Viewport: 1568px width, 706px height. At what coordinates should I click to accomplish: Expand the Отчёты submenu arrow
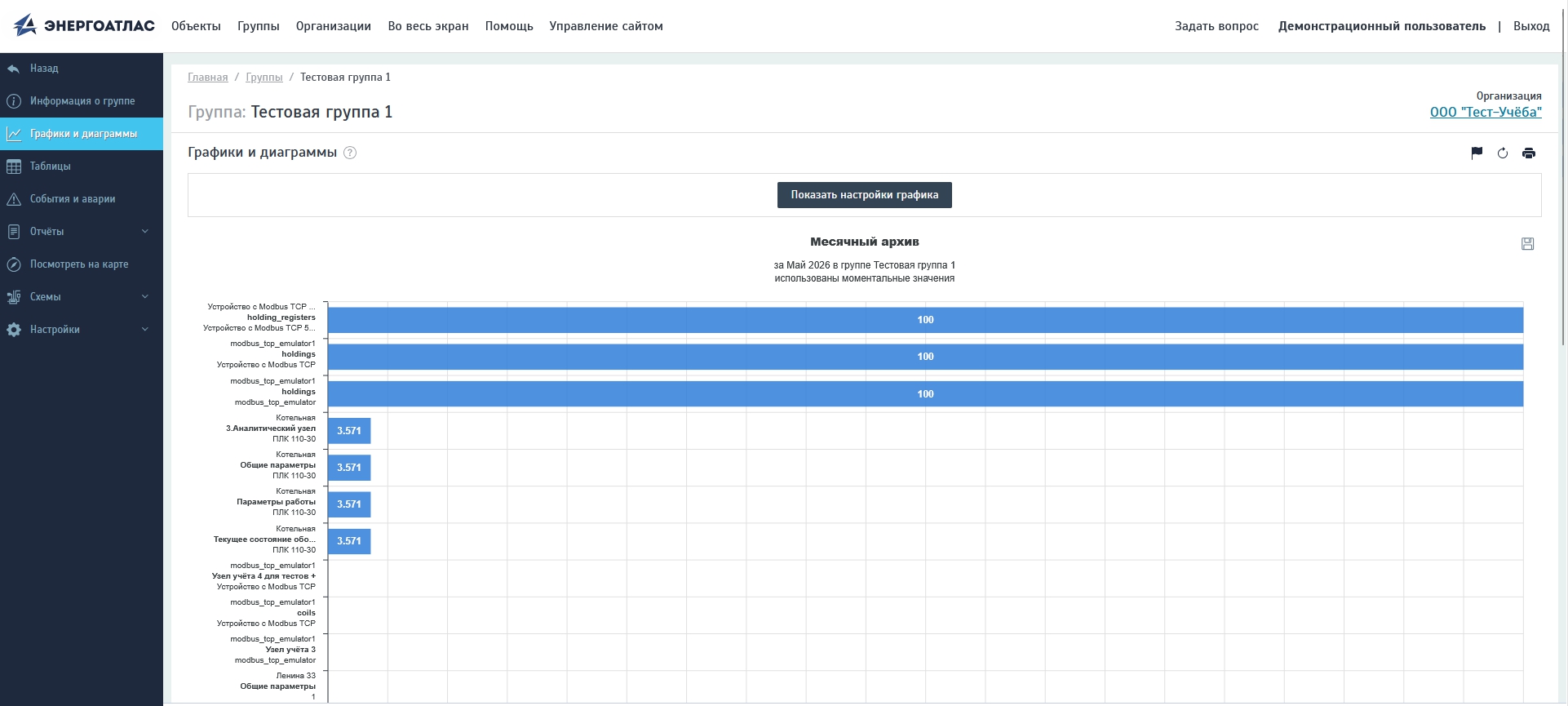point(145,231)
